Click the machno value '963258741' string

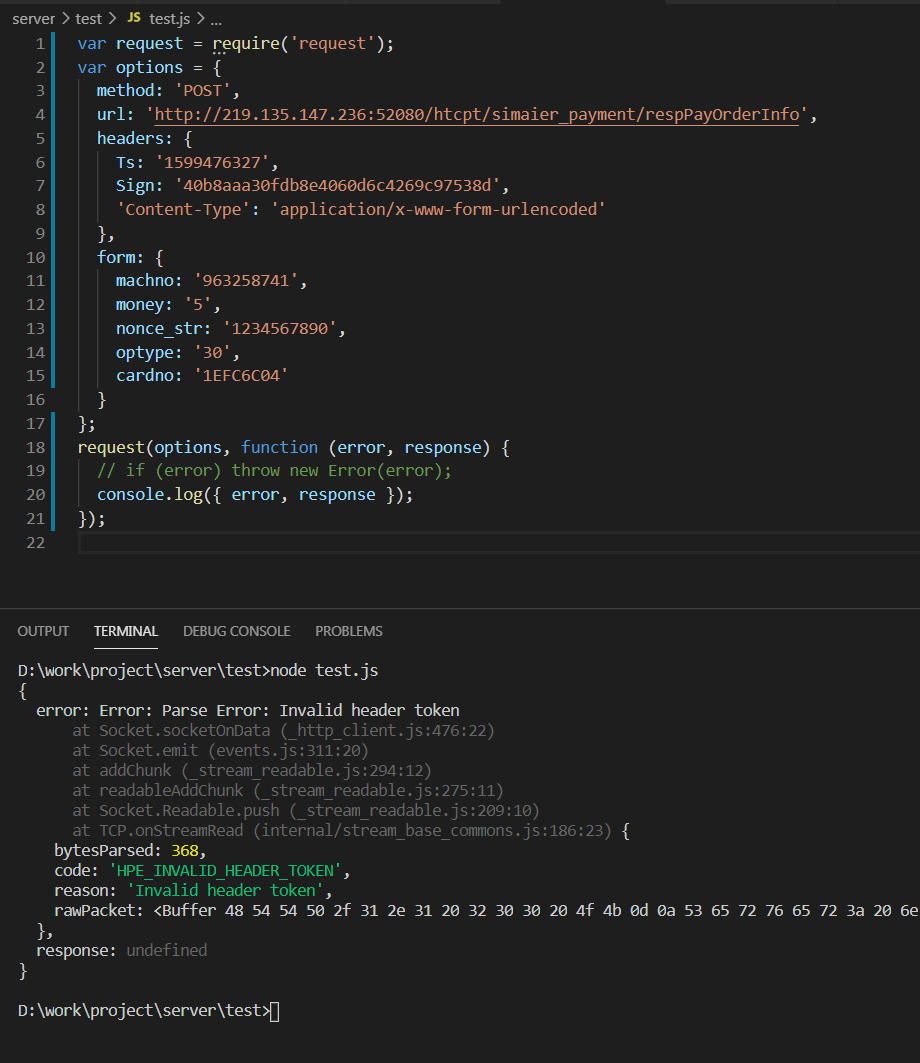point(243,280)
